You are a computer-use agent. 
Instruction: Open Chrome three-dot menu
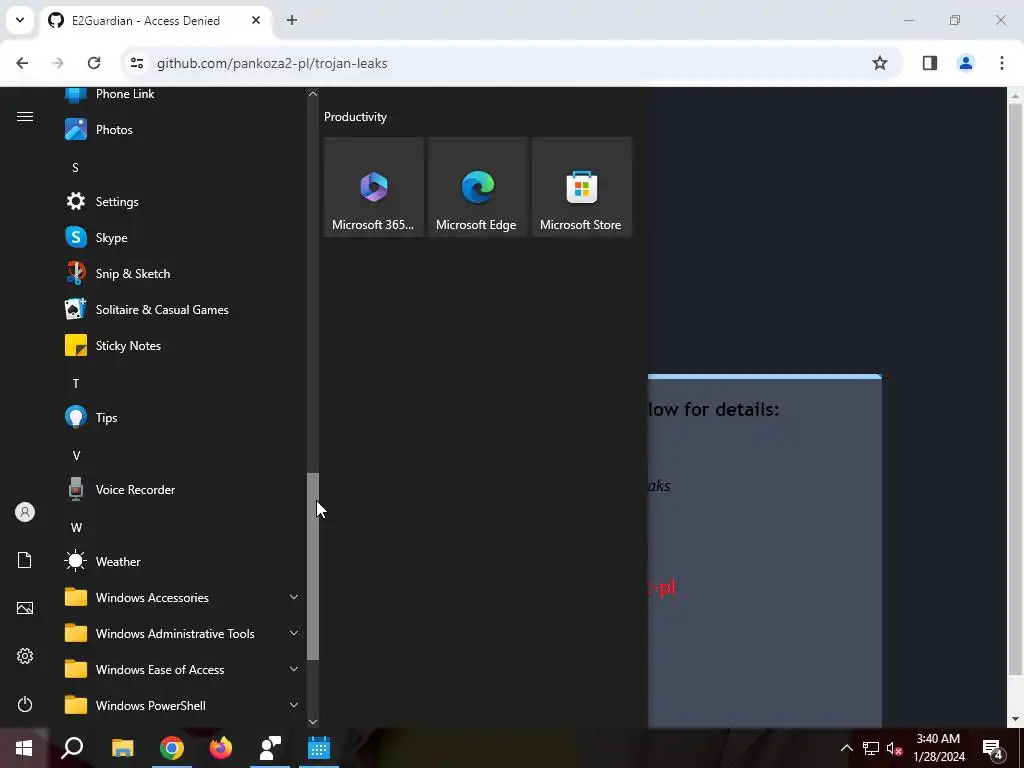click(x=1002, y=63)
